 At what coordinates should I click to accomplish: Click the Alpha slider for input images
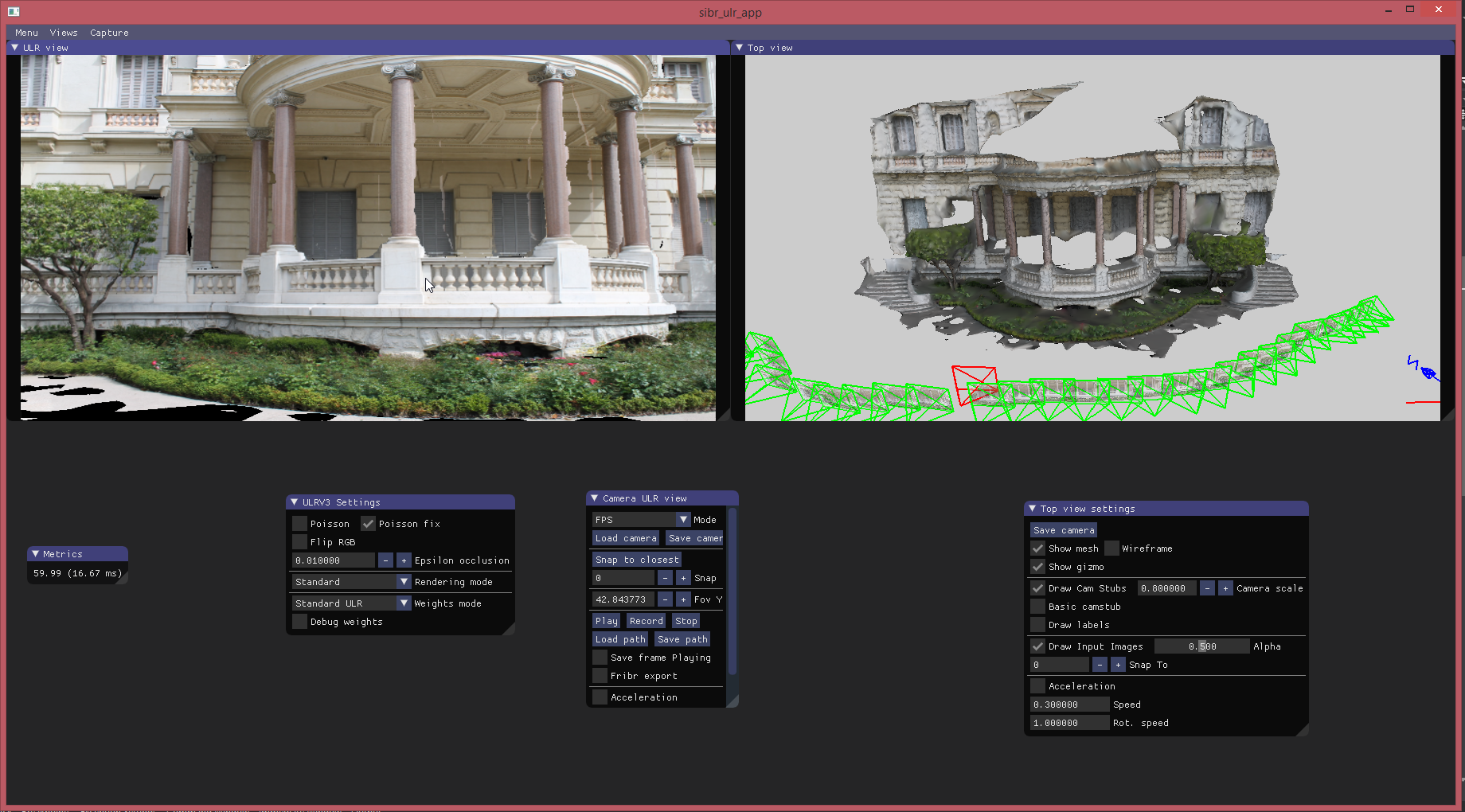tap(1201, 646)
